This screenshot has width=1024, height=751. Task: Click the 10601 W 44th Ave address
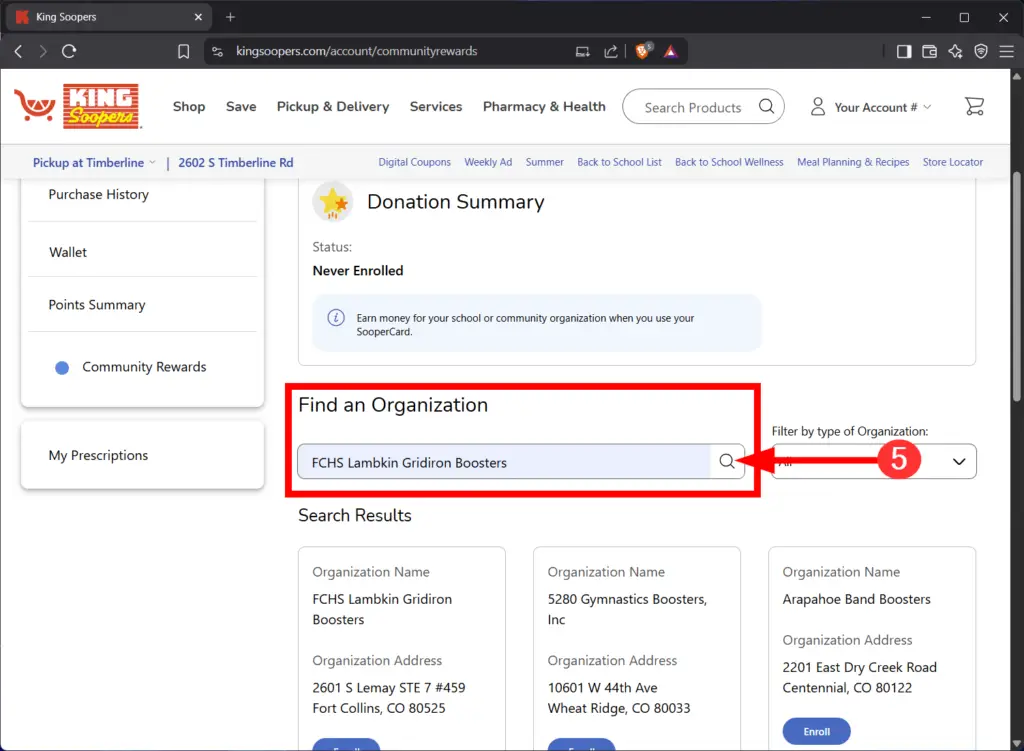pos(618,698)
